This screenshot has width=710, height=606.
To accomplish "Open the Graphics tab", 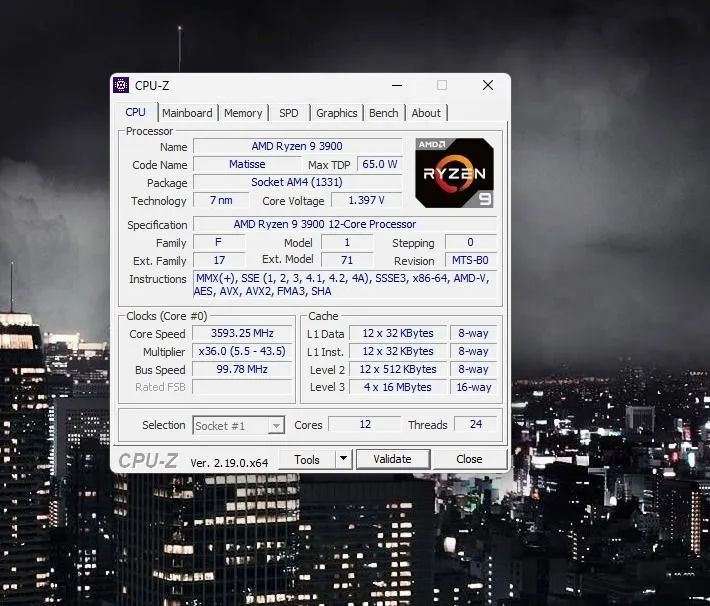I will [x=336, y=113].
